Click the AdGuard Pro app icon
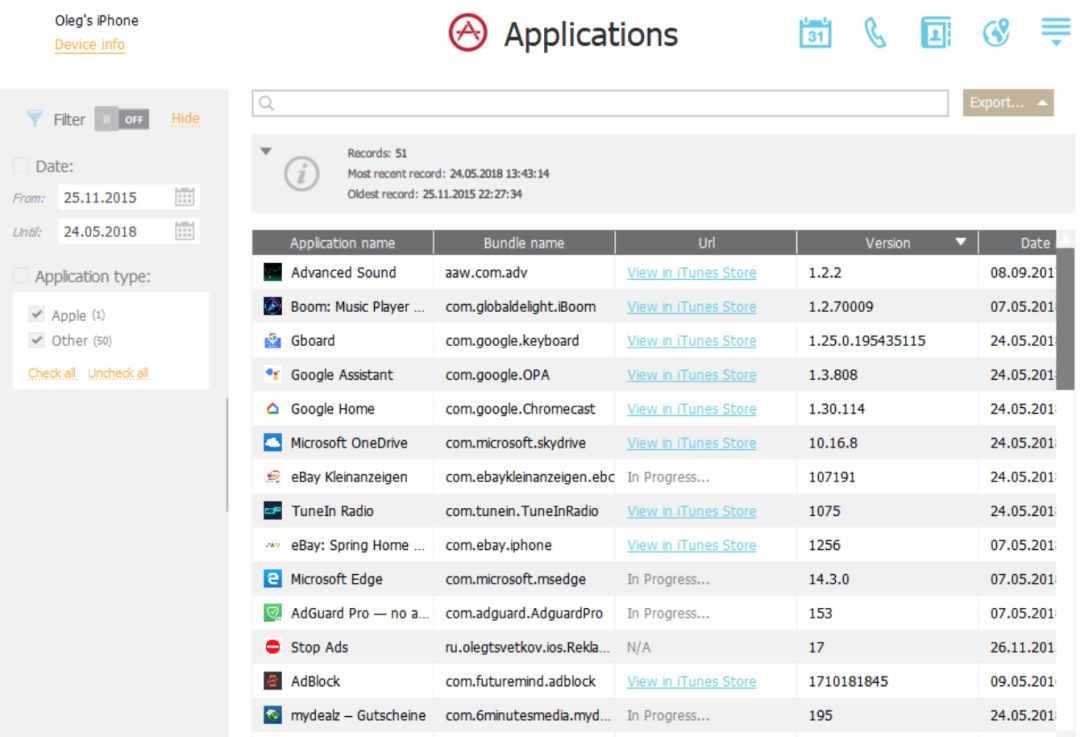Viewport: 1080px width, 737px height. tap(273, 612)
